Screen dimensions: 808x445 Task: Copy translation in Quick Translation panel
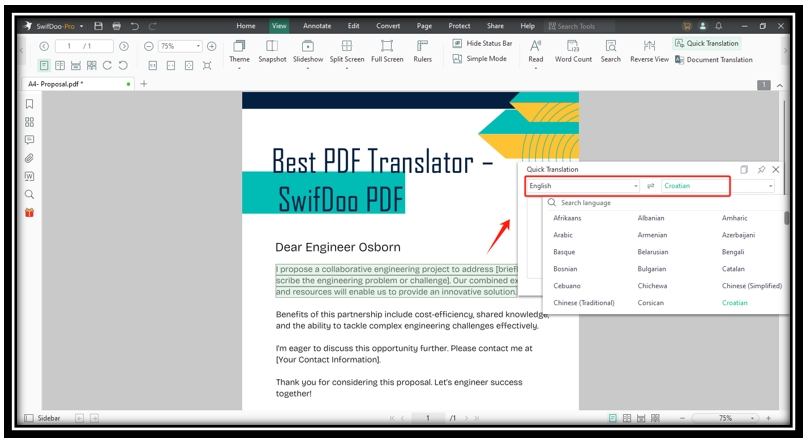click(x=744, y=169)
